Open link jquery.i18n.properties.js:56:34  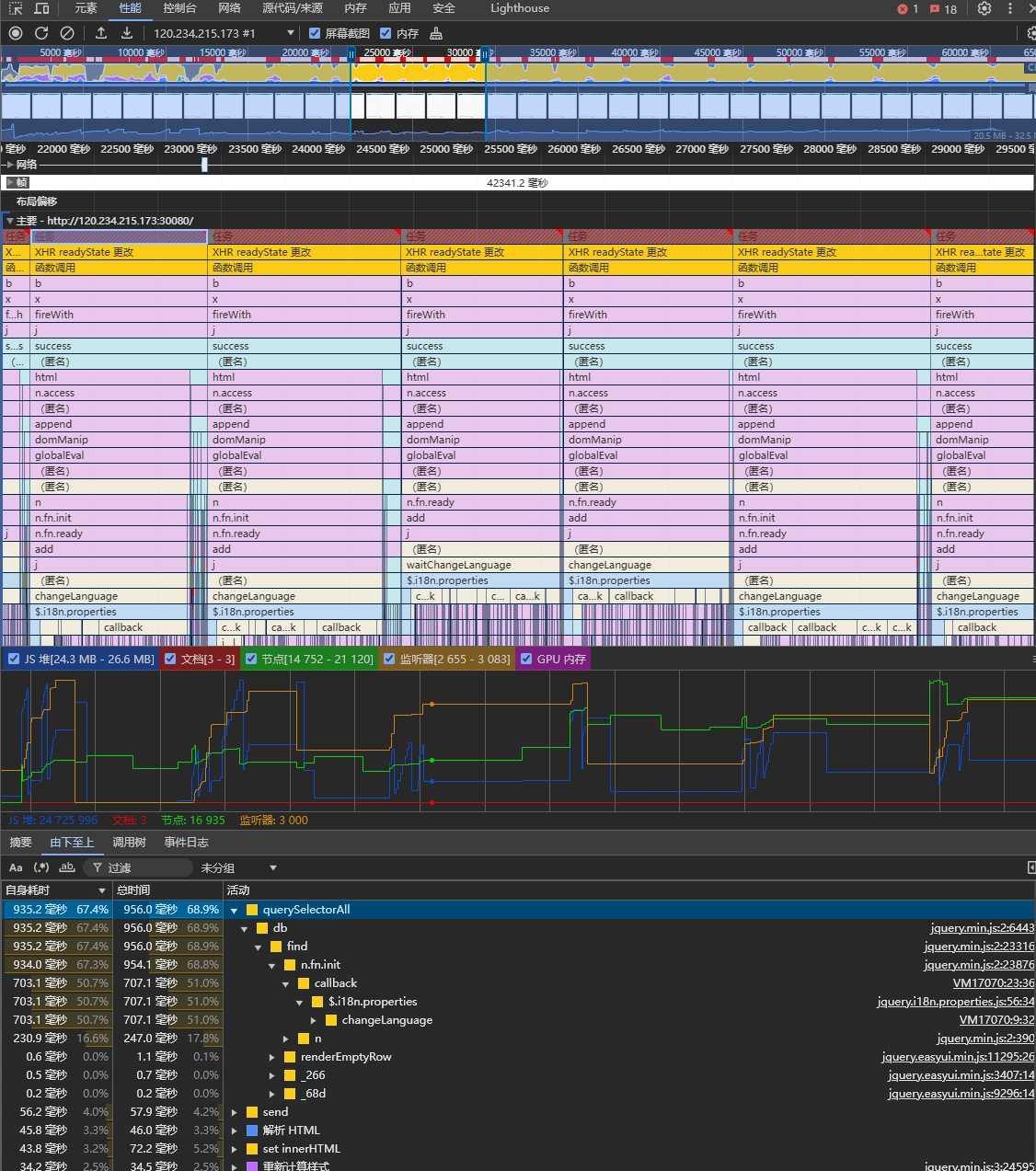click(955, 1002)
